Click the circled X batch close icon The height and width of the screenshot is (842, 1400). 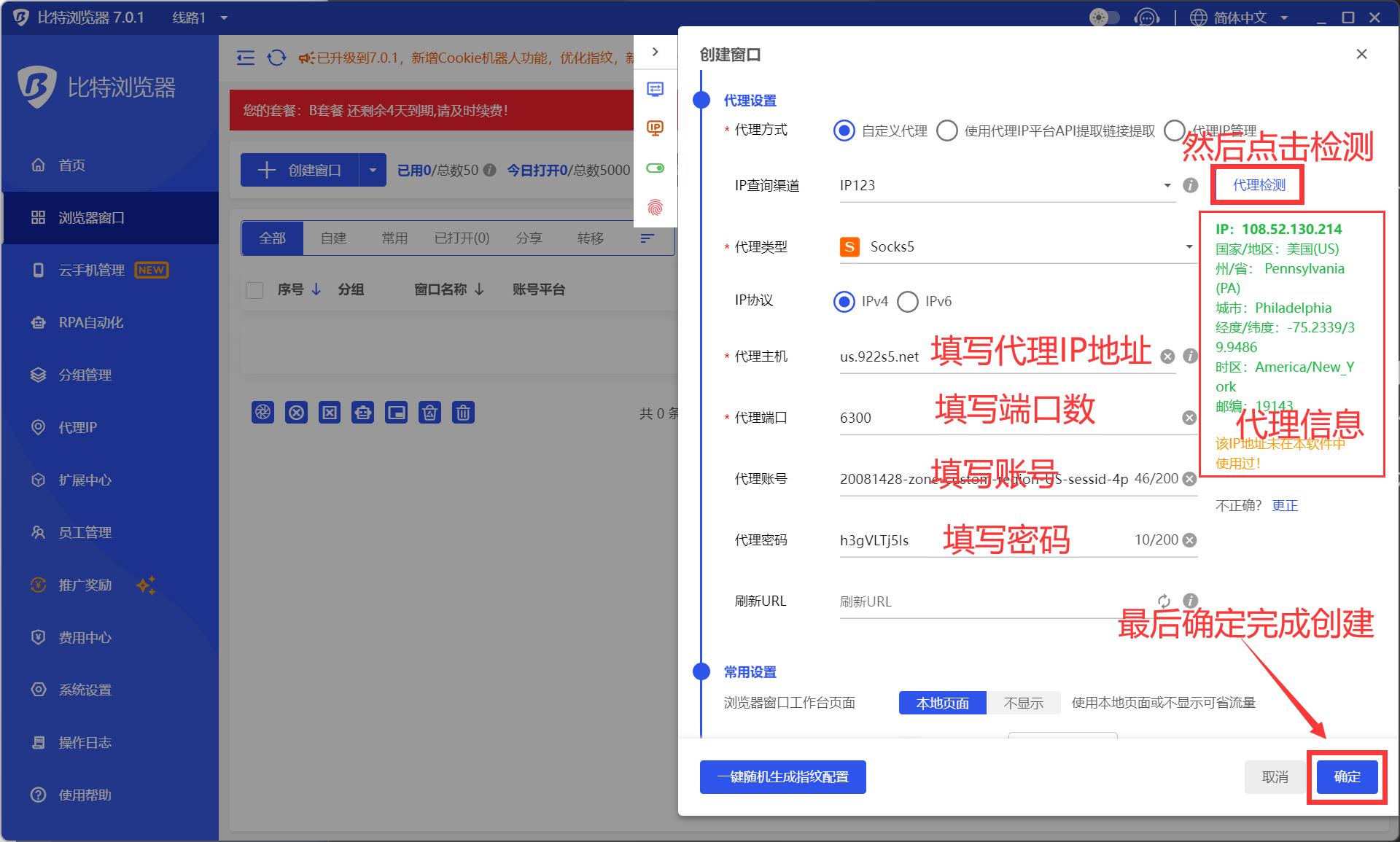(x=296, y=413)
